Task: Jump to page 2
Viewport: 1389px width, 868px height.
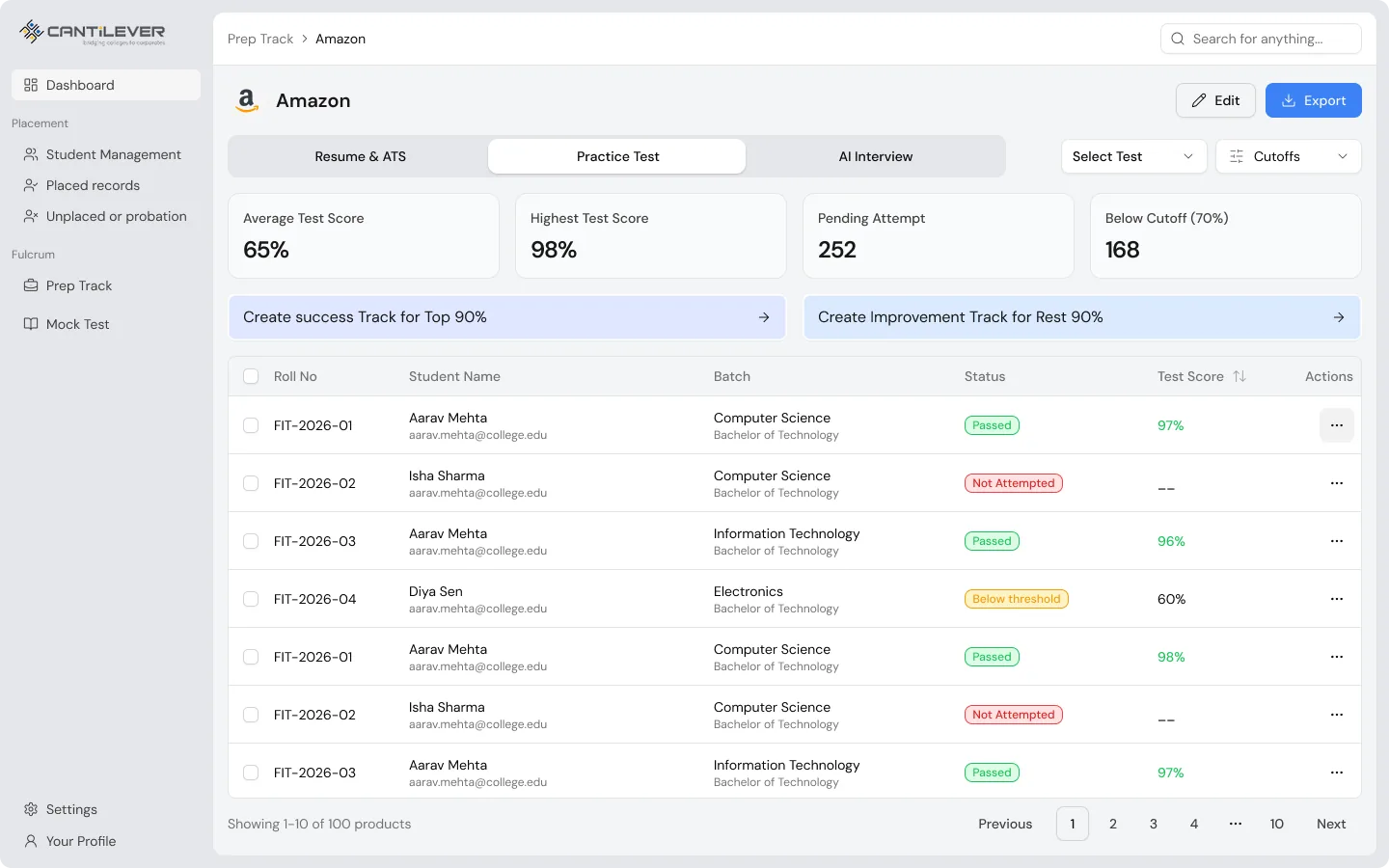Action: click(1113, 824)
